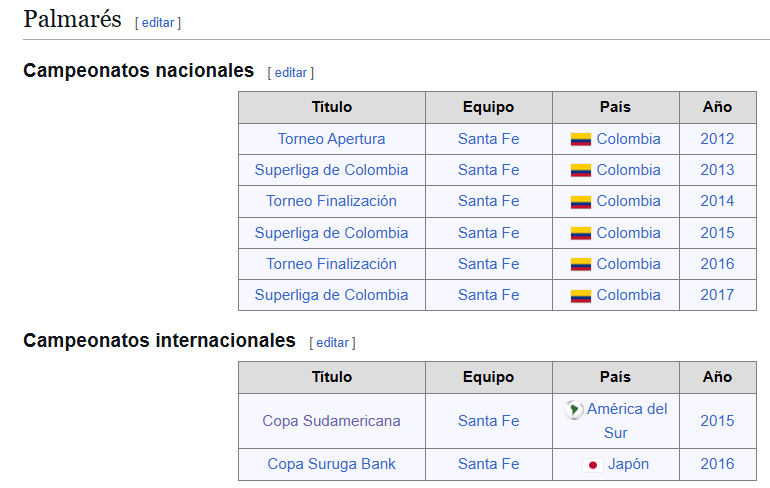Viewport: 770px width, 488px height.
Task: Edit the Campeonatos internacionales section
Action: point(332,343)
